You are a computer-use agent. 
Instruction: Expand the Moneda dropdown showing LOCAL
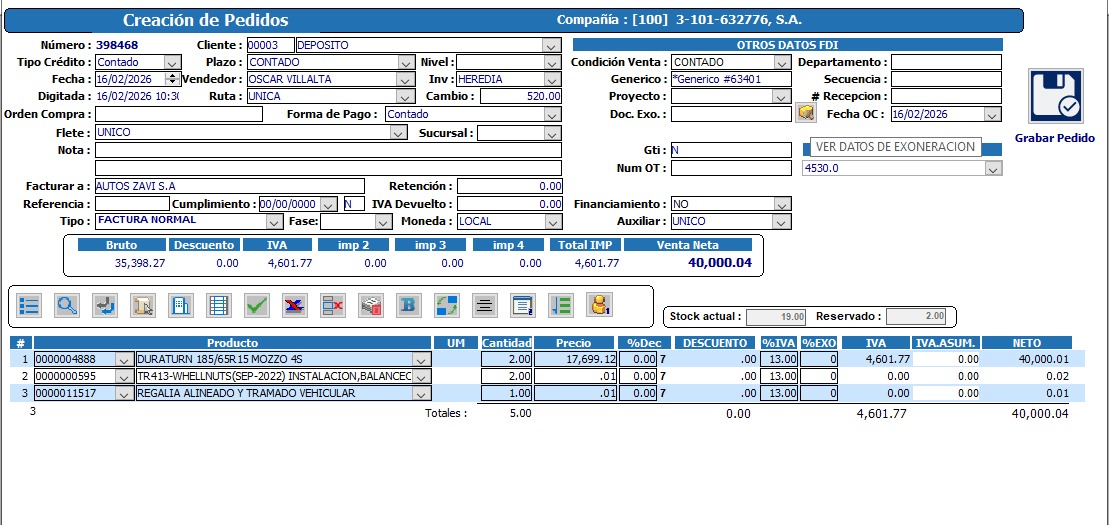[552, 222]
